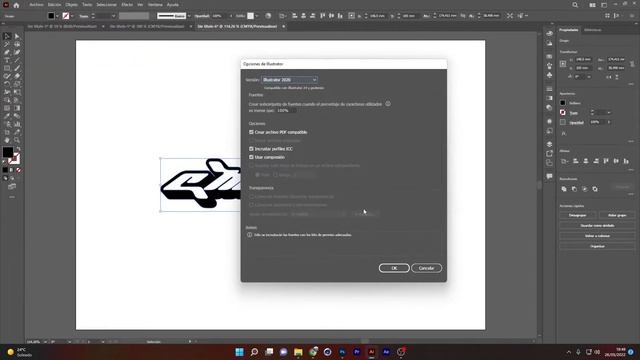Open the Versión dropdown showing Illustrator 2020
Screen dimensions: 640x360
click(x=289, y=80)
